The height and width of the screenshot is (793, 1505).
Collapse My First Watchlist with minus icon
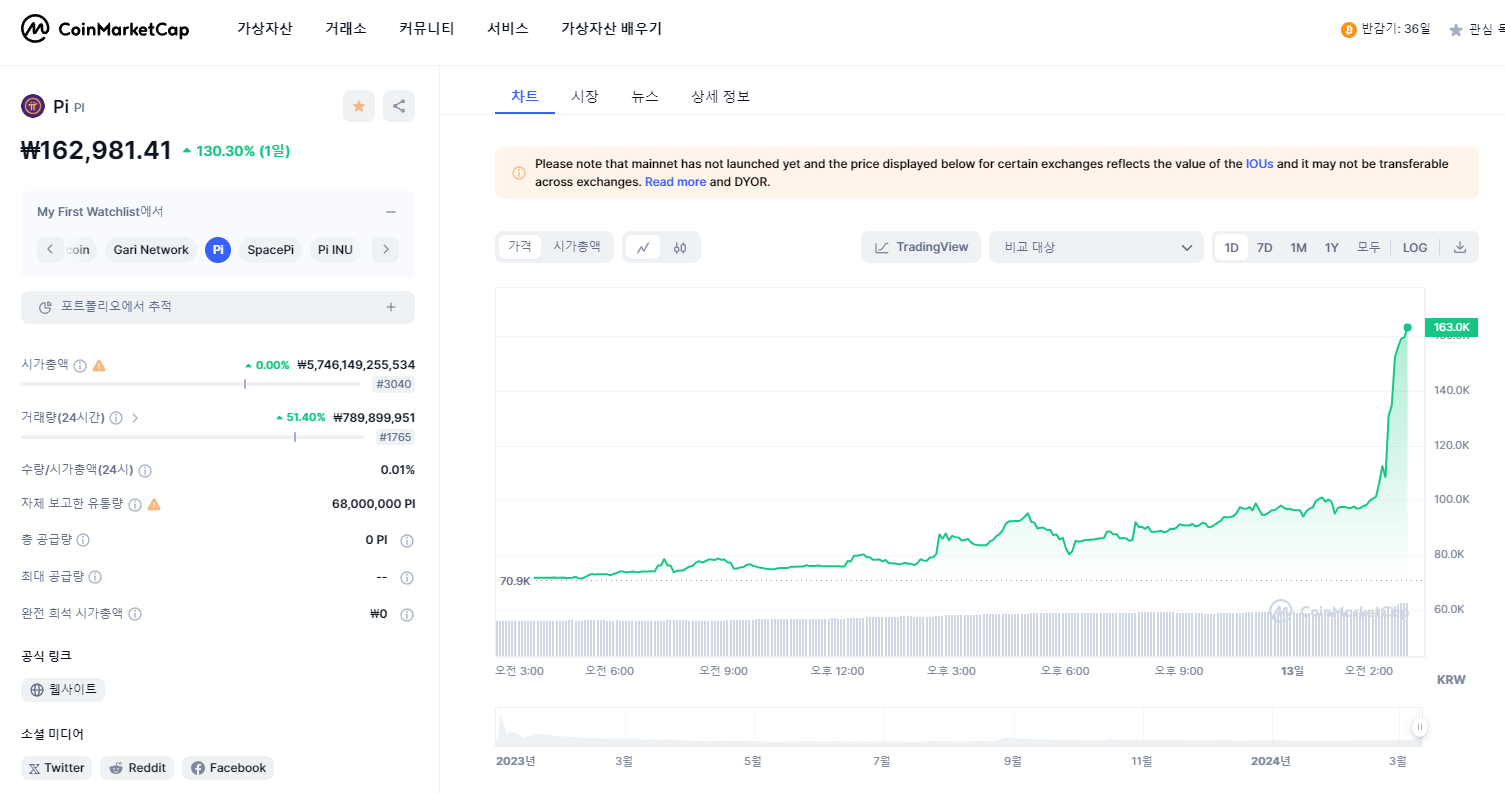[391, 212]
